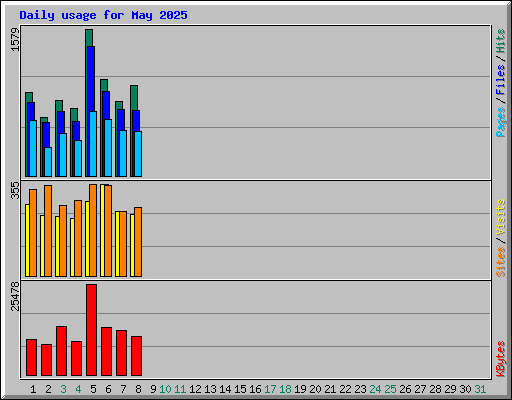Click the 25478 y-axis label
This screenshot has height=400, width=512.
[x=15, y=296]
